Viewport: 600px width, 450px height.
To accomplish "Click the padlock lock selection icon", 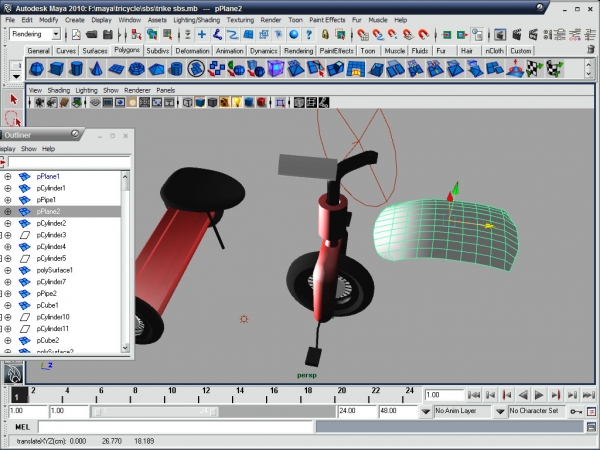I will (x=325, y=35).
